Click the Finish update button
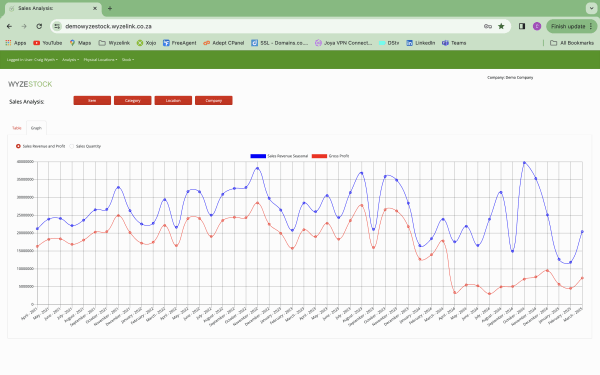Viewport: 600px width, 375px height. (x=568, y=26)
